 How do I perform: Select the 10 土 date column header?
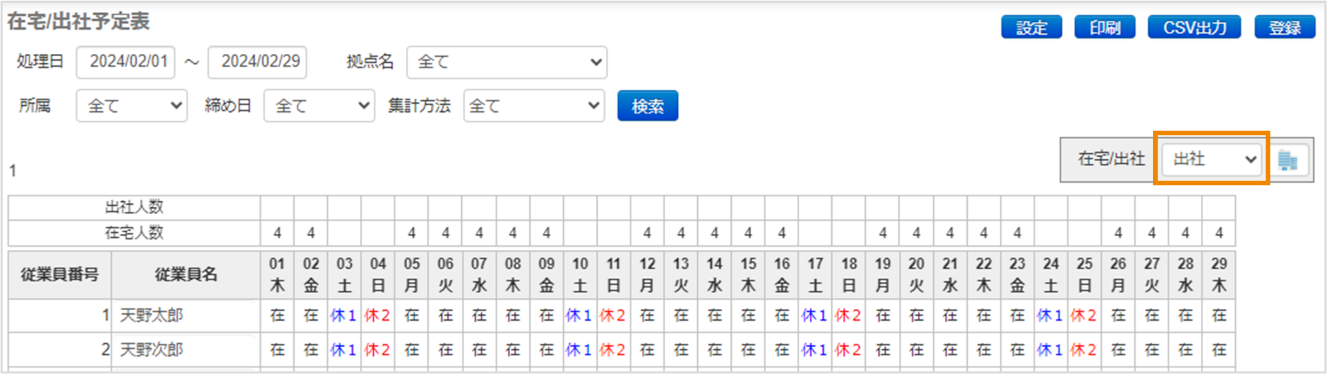pos(580,275)
